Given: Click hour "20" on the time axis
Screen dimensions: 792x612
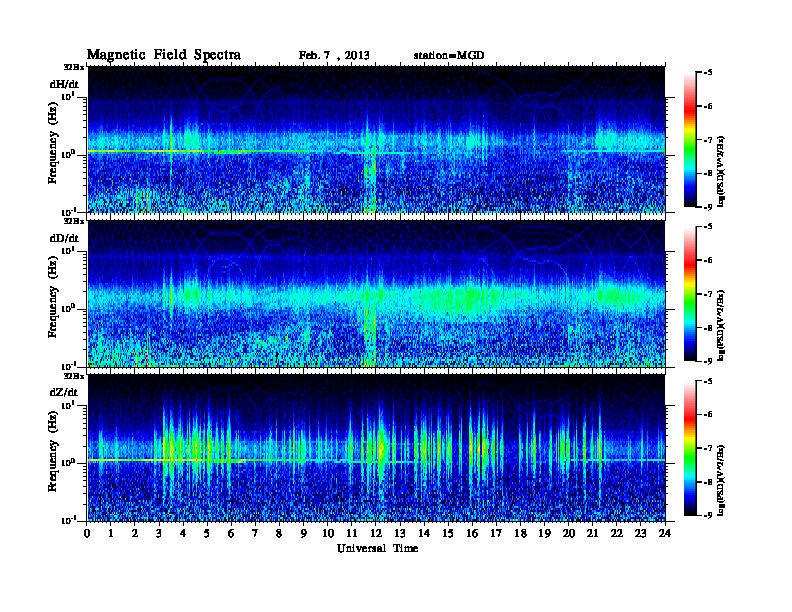Looking at the screenshot, I should click(569, 534).
